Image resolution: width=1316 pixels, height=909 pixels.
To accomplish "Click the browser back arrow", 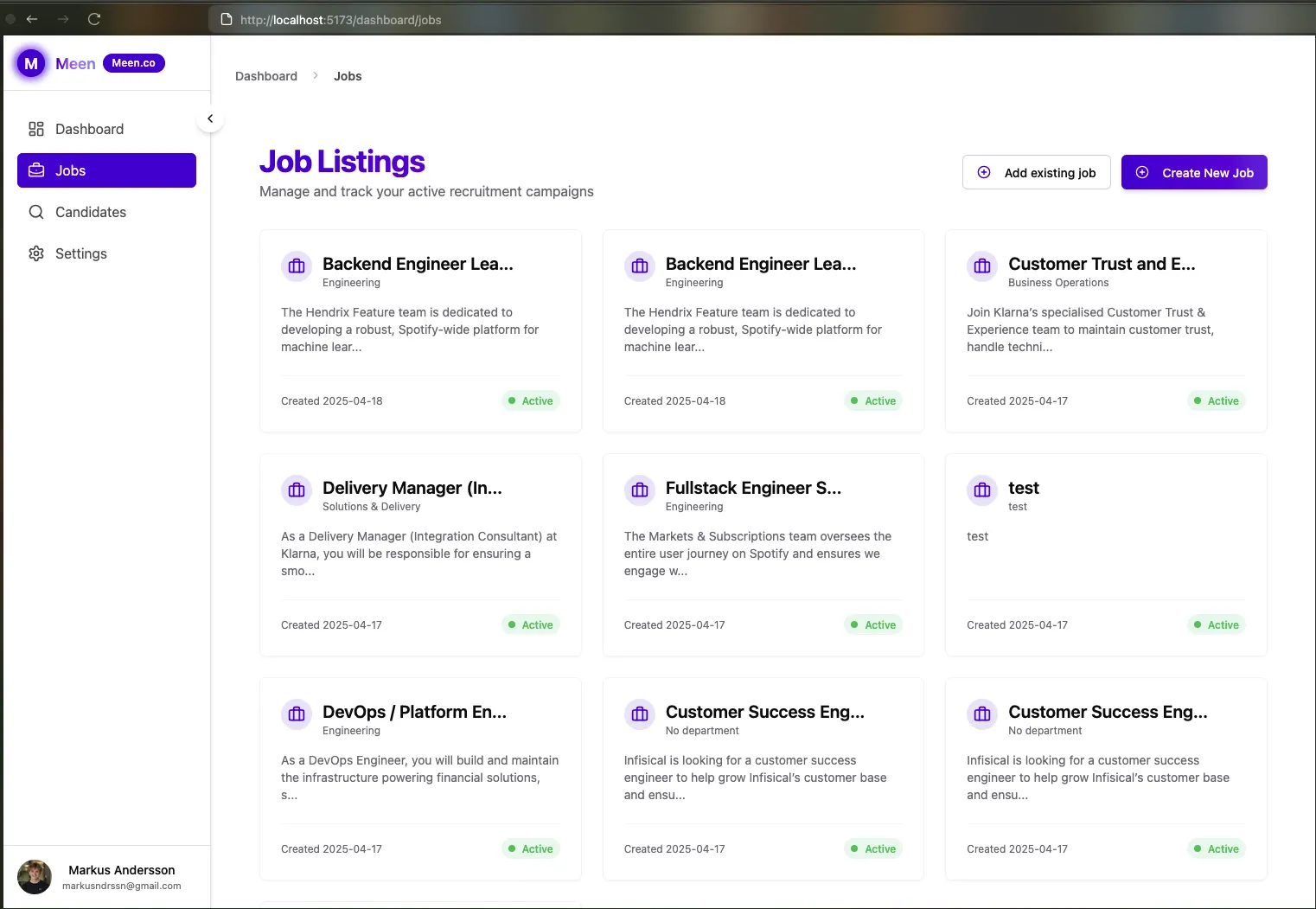I will point(32,18).
